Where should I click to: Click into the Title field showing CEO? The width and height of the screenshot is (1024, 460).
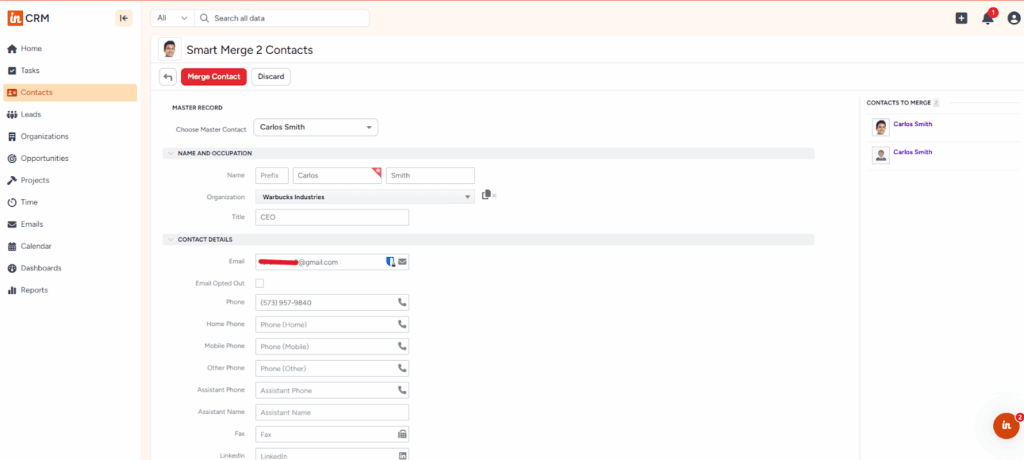(x=332, y=217)
